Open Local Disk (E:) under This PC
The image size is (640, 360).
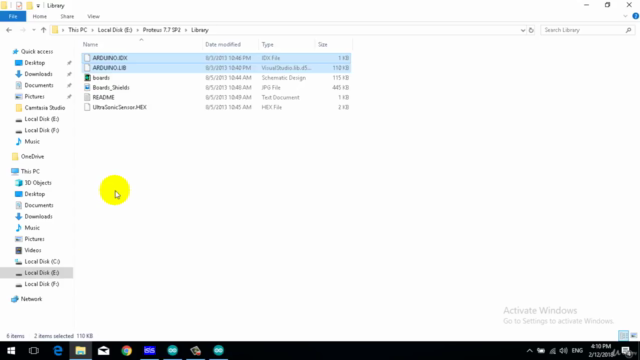coord(42,273)
